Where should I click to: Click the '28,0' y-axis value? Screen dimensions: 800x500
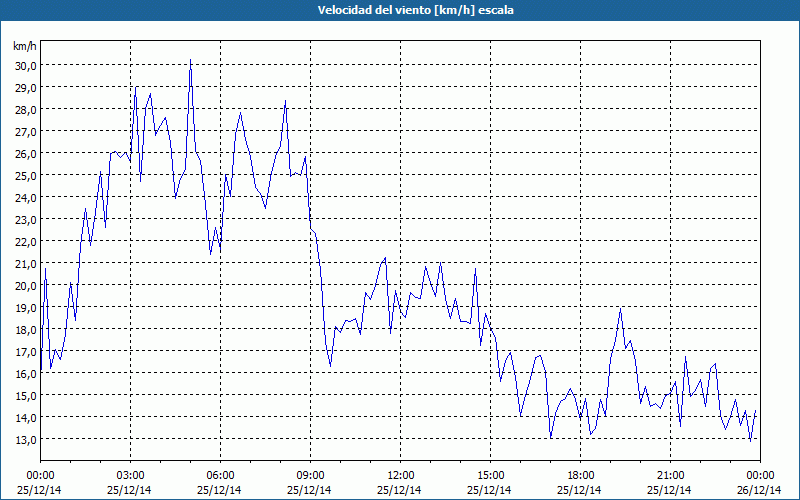(24, 110)
